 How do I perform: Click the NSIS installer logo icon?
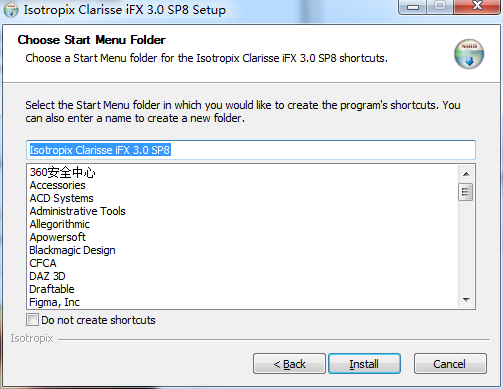pos(469,54)
